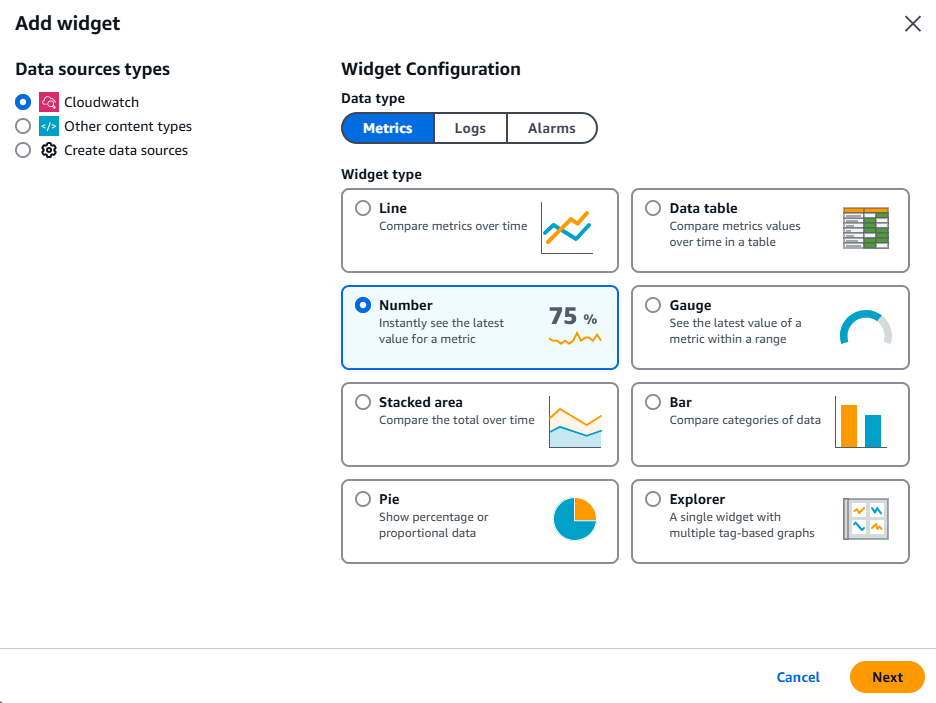Select the Explorer widget icon

(x=865, y=519)
